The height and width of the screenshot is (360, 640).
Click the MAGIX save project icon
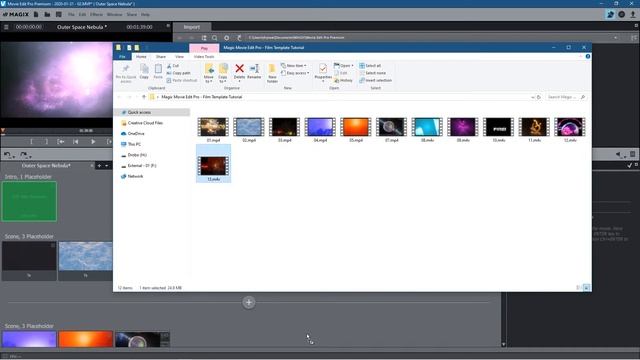[59, 14]
